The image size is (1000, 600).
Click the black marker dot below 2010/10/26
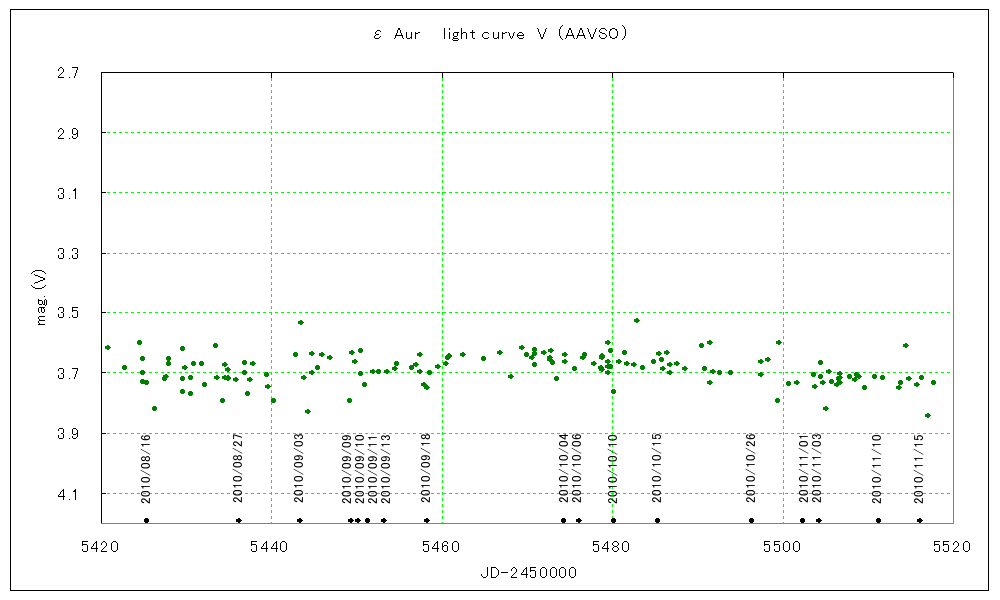tap(751, 520)
